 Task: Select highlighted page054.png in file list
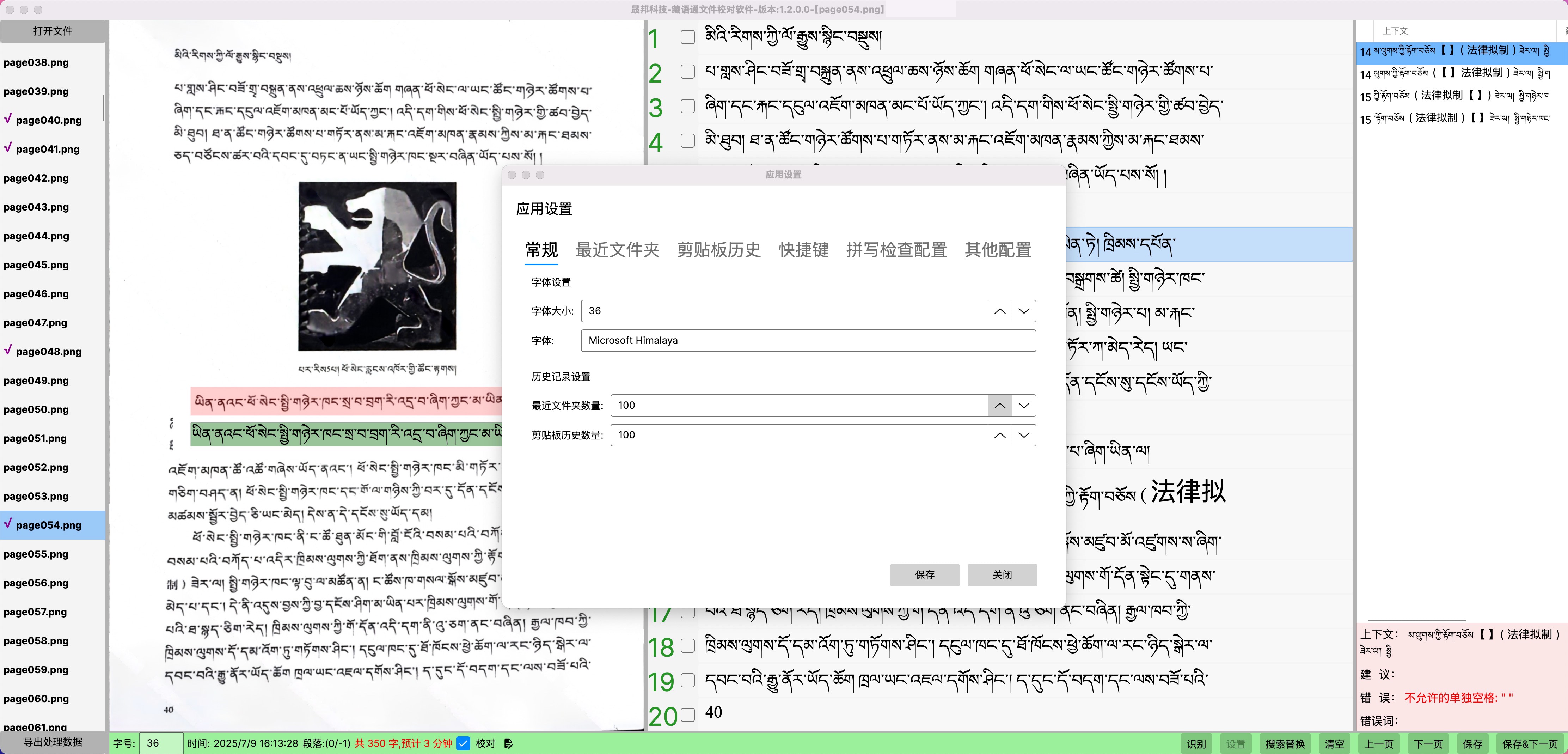tap(52, 525)
